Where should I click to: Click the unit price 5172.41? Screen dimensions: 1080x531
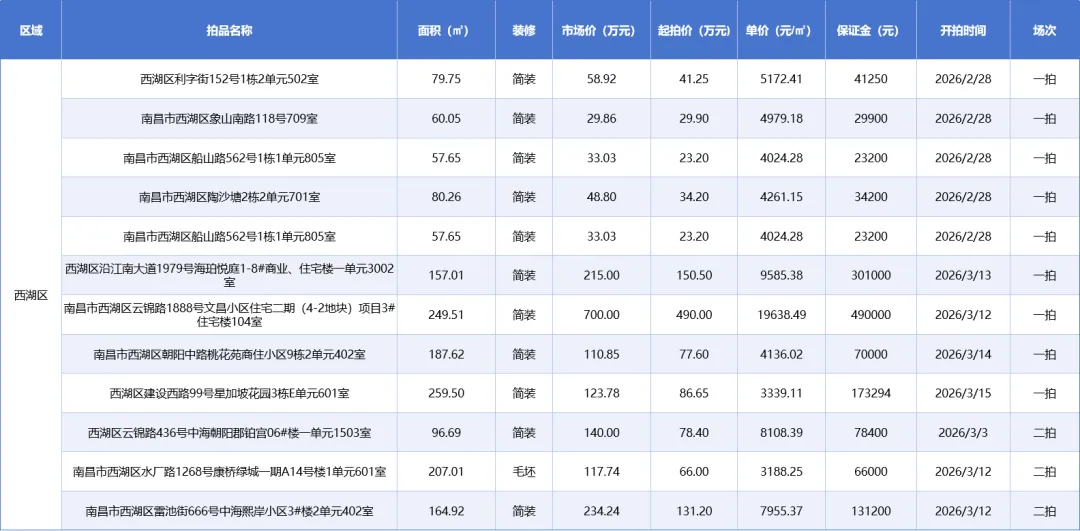[780, 79]
